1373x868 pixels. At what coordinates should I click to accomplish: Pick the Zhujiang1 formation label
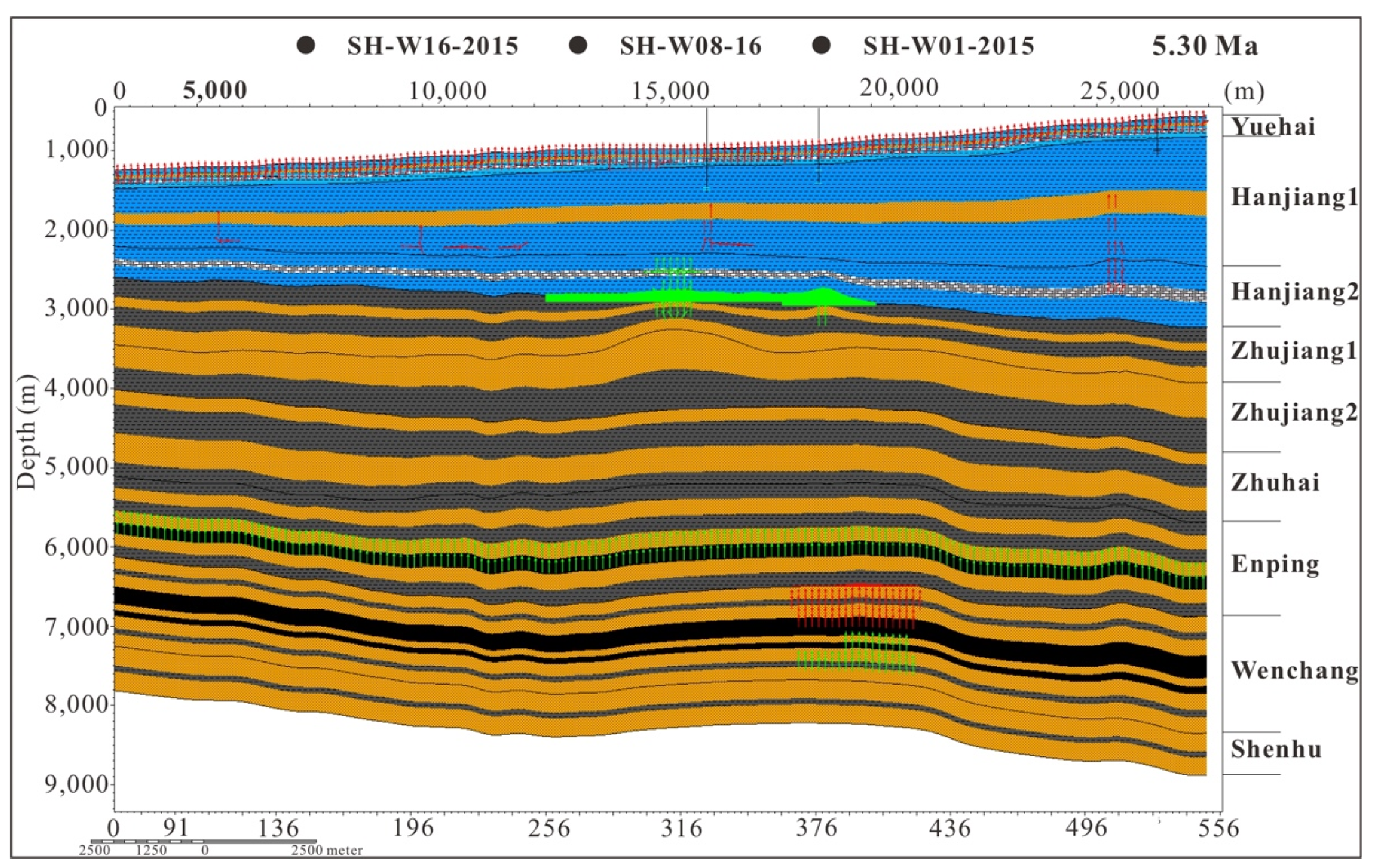(x=1294, y=351)
